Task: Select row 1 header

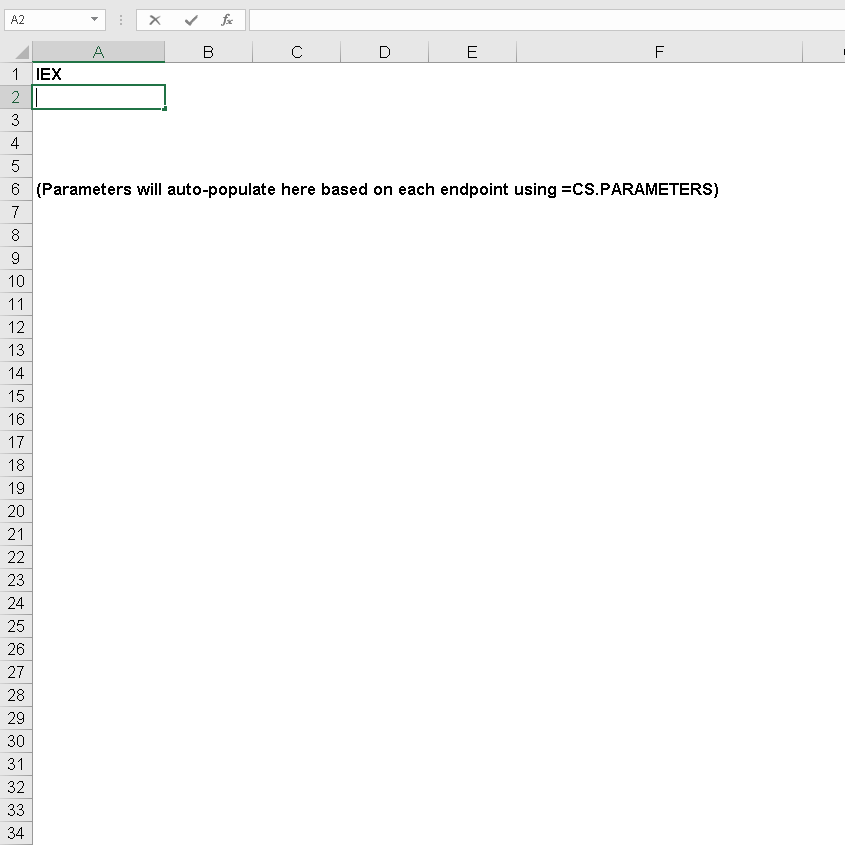Action: [16, 74]
